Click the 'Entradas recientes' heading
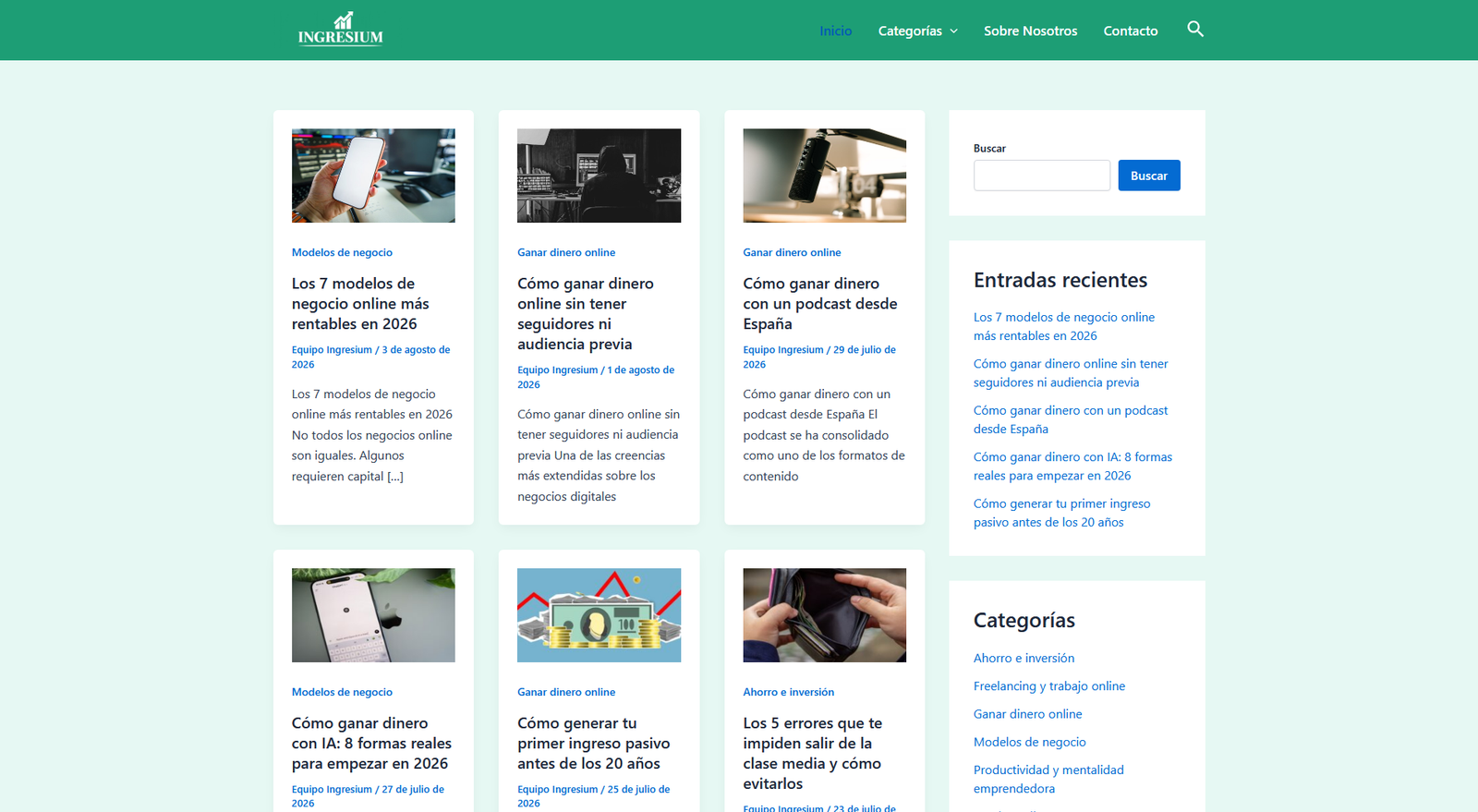This screenshot has width=1478, height=812. (1060, 280)
